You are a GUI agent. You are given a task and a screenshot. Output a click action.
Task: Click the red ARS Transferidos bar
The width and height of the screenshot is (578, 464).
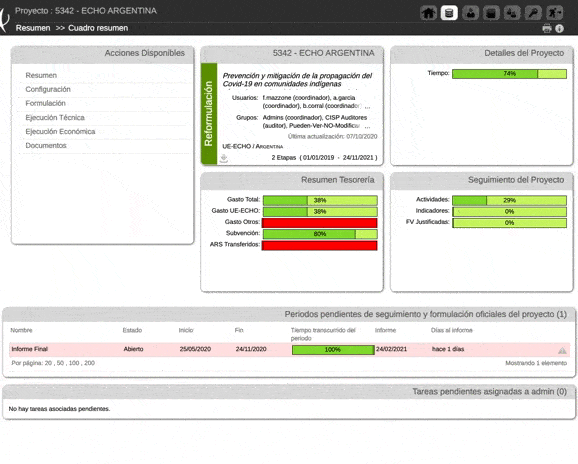pyautogui.click(x=320, y=245)
